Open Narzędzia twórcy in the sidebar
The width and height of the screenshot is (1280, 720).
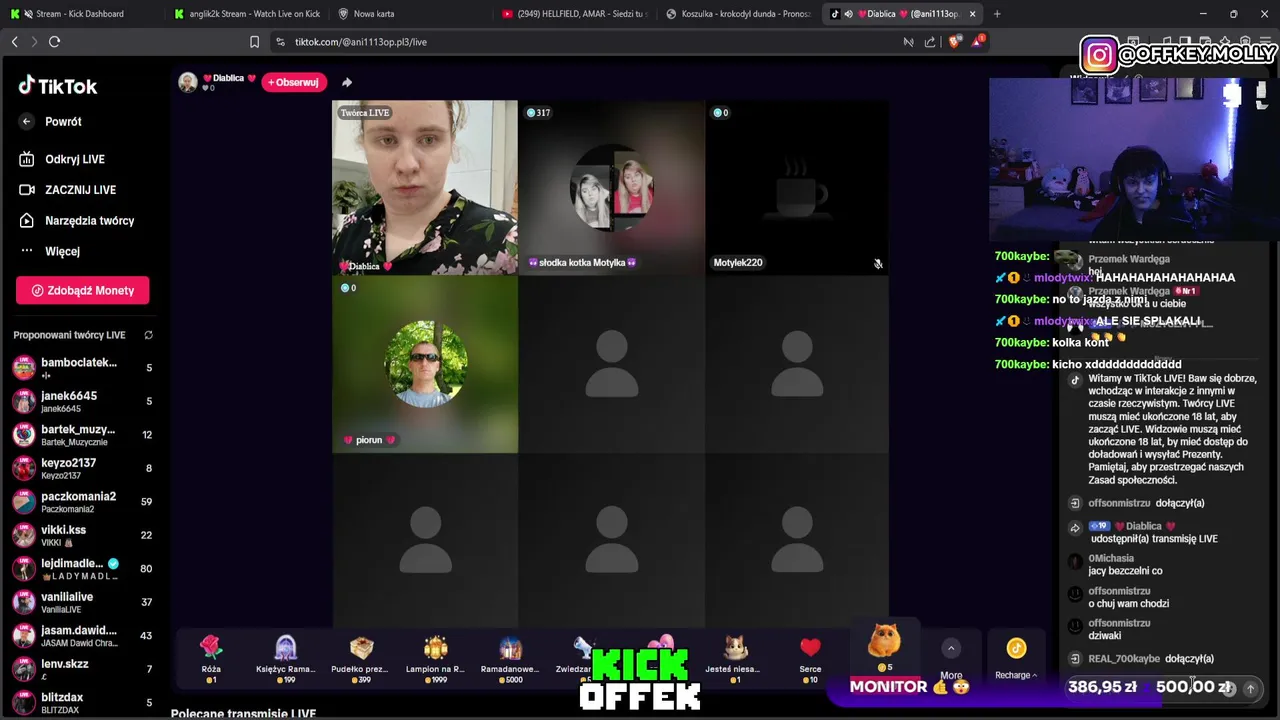click(89, 221)
